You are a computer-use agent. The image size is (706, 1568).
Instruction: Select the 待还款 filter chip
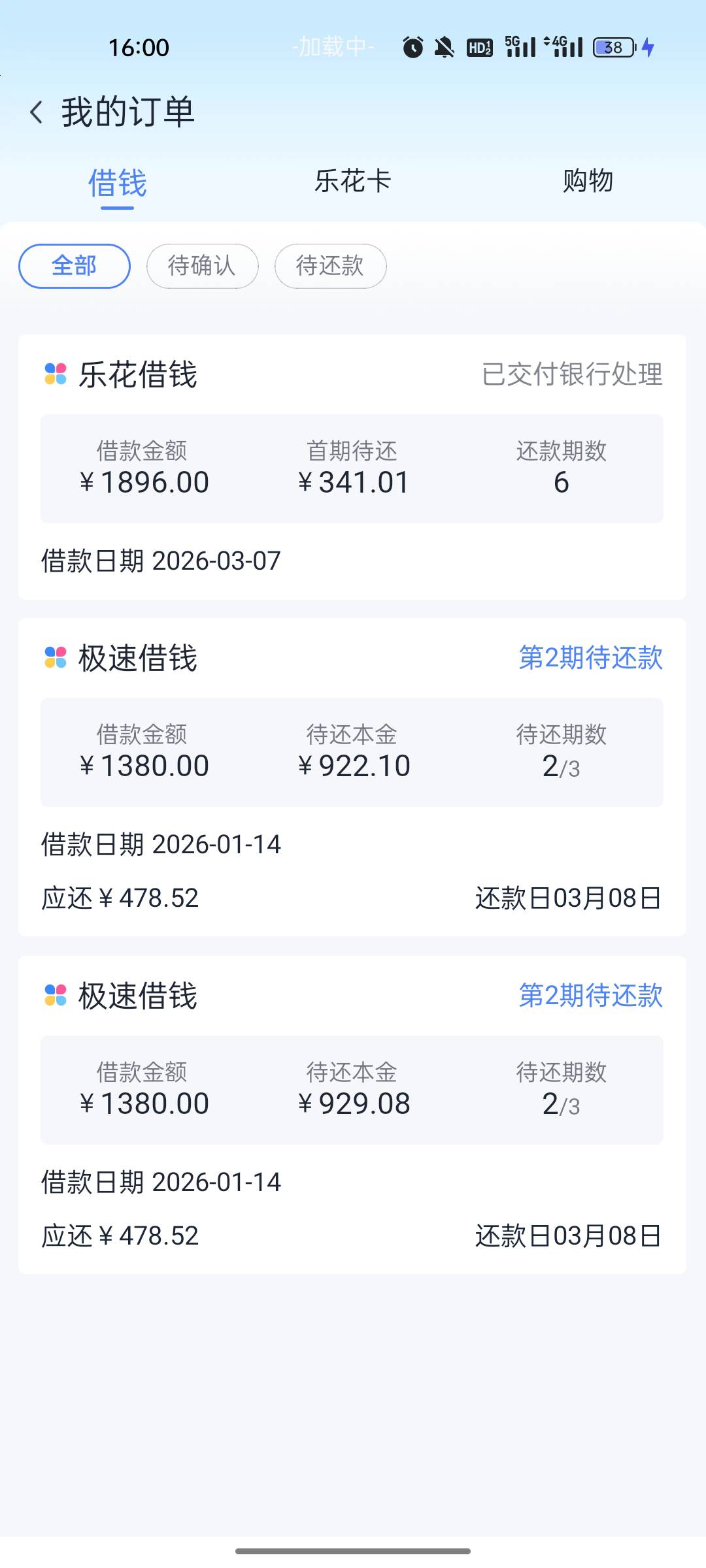330,266
